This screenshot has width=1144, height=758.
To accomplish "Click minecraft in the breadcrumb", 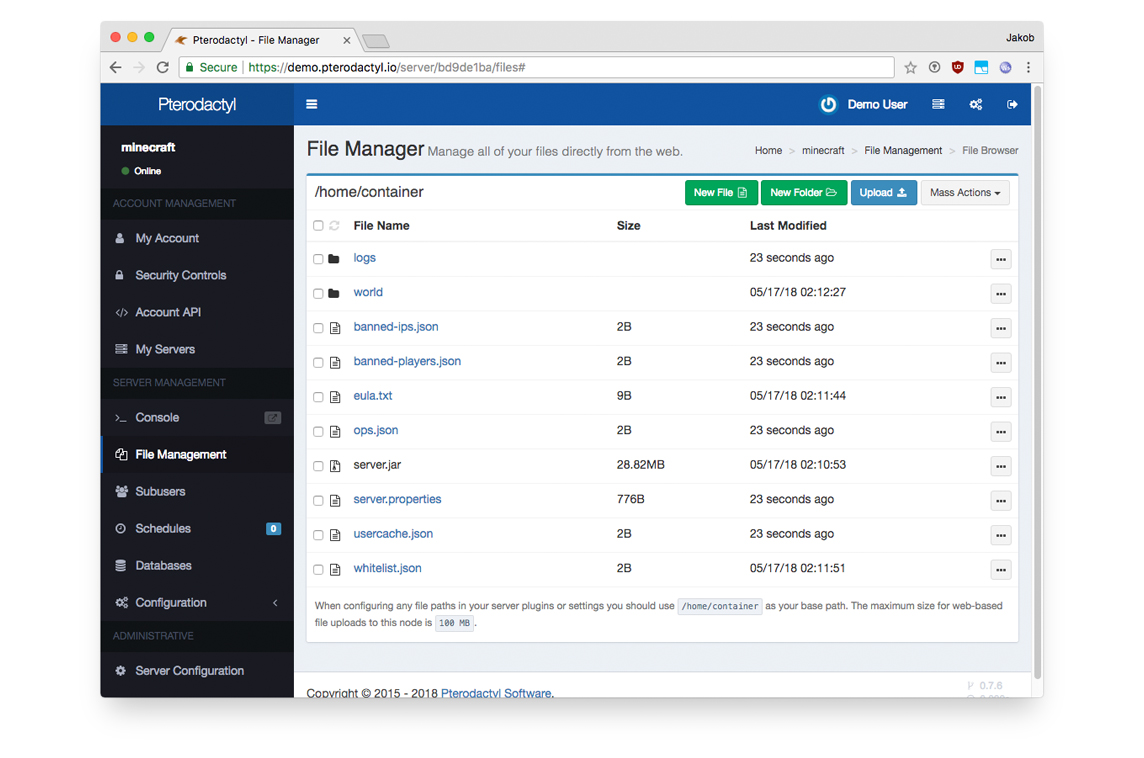I will (823, 150).
